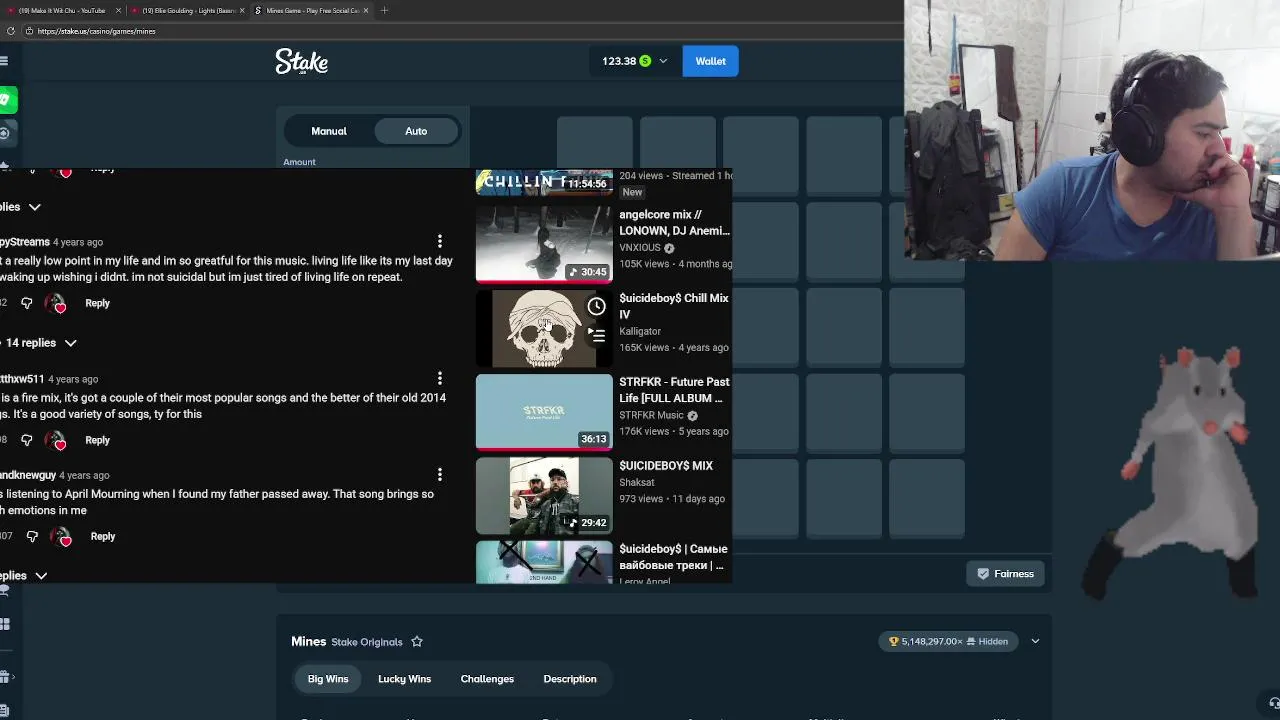Dislike the April Mourning comment
The height and width of the screenshot is (720, 1280).
pyautogui.click(x=32, y=536)
